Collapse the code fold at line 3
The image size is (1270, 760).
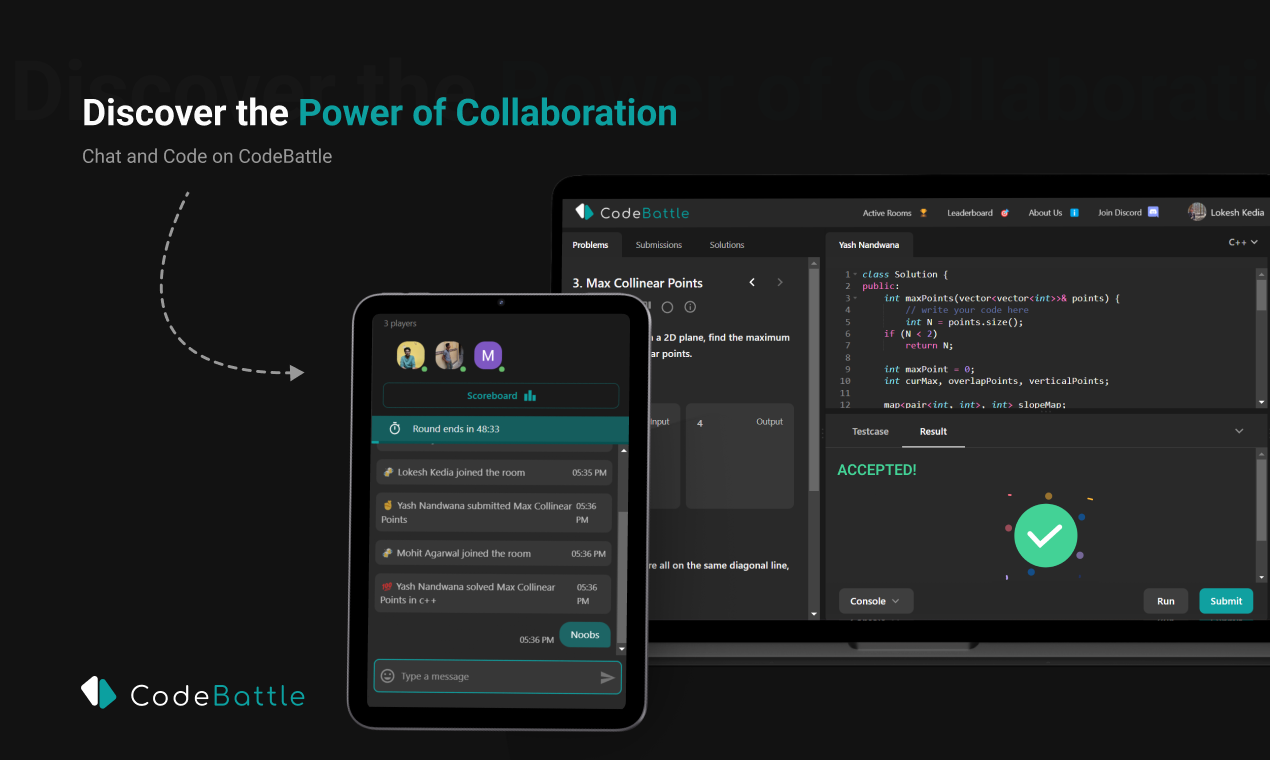pos(854,298)
